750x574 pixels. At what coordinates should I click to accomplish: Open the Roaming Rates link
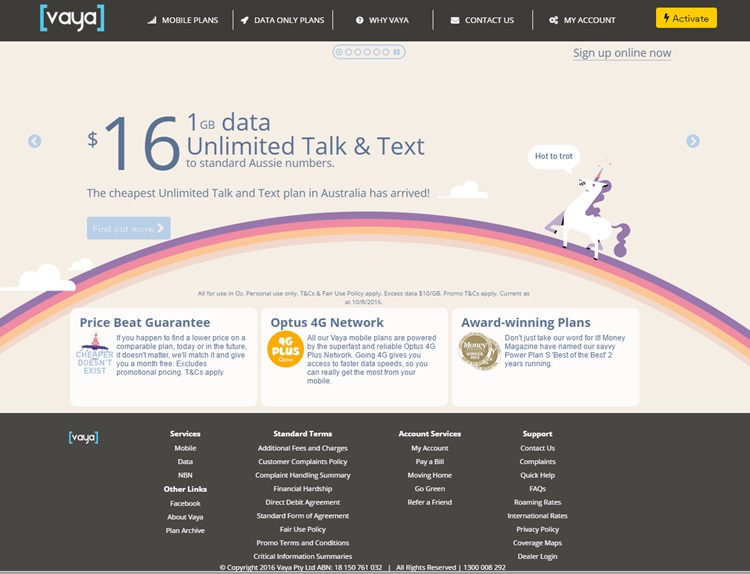[538, 502]
